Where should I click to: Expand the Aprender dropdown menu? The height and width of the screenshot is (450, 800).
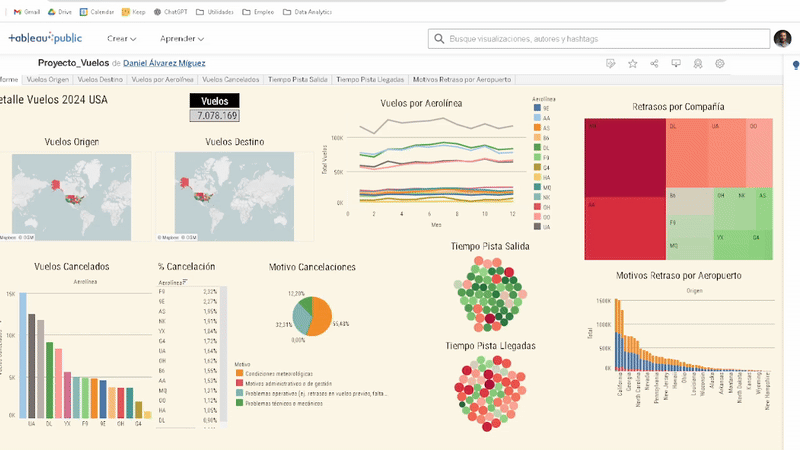pyautogui.click(x=182, y=38)
